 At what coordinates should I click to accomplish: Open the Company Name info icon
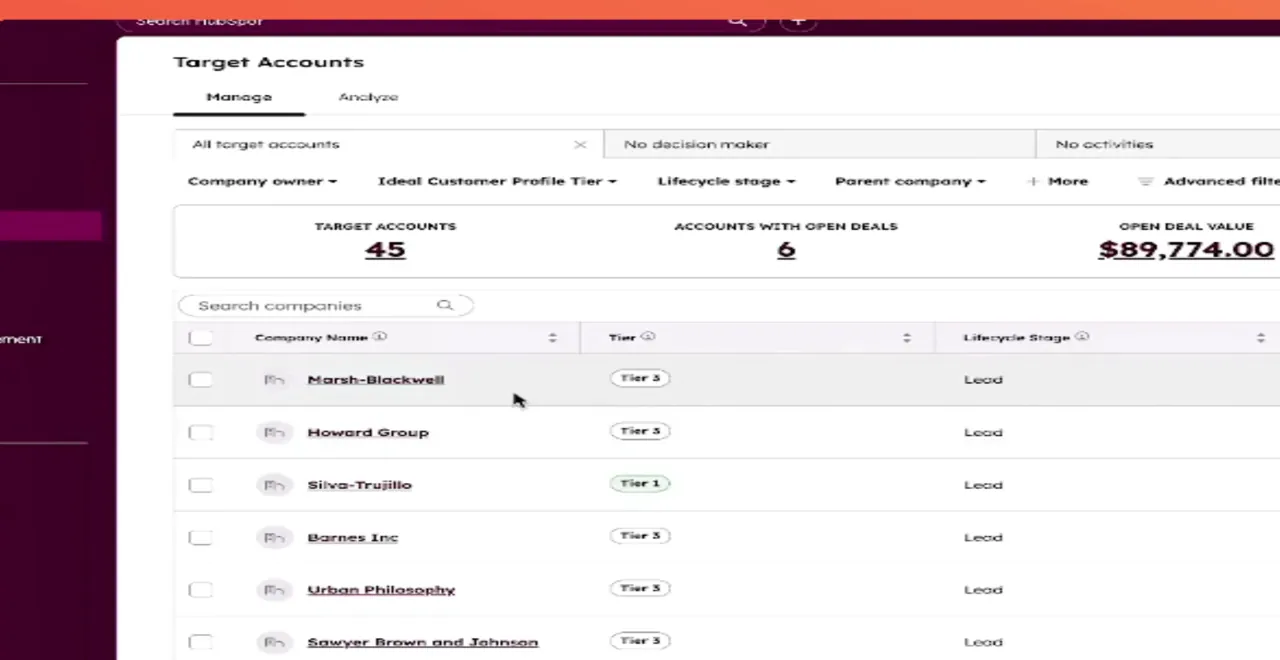tap(380, 337)
